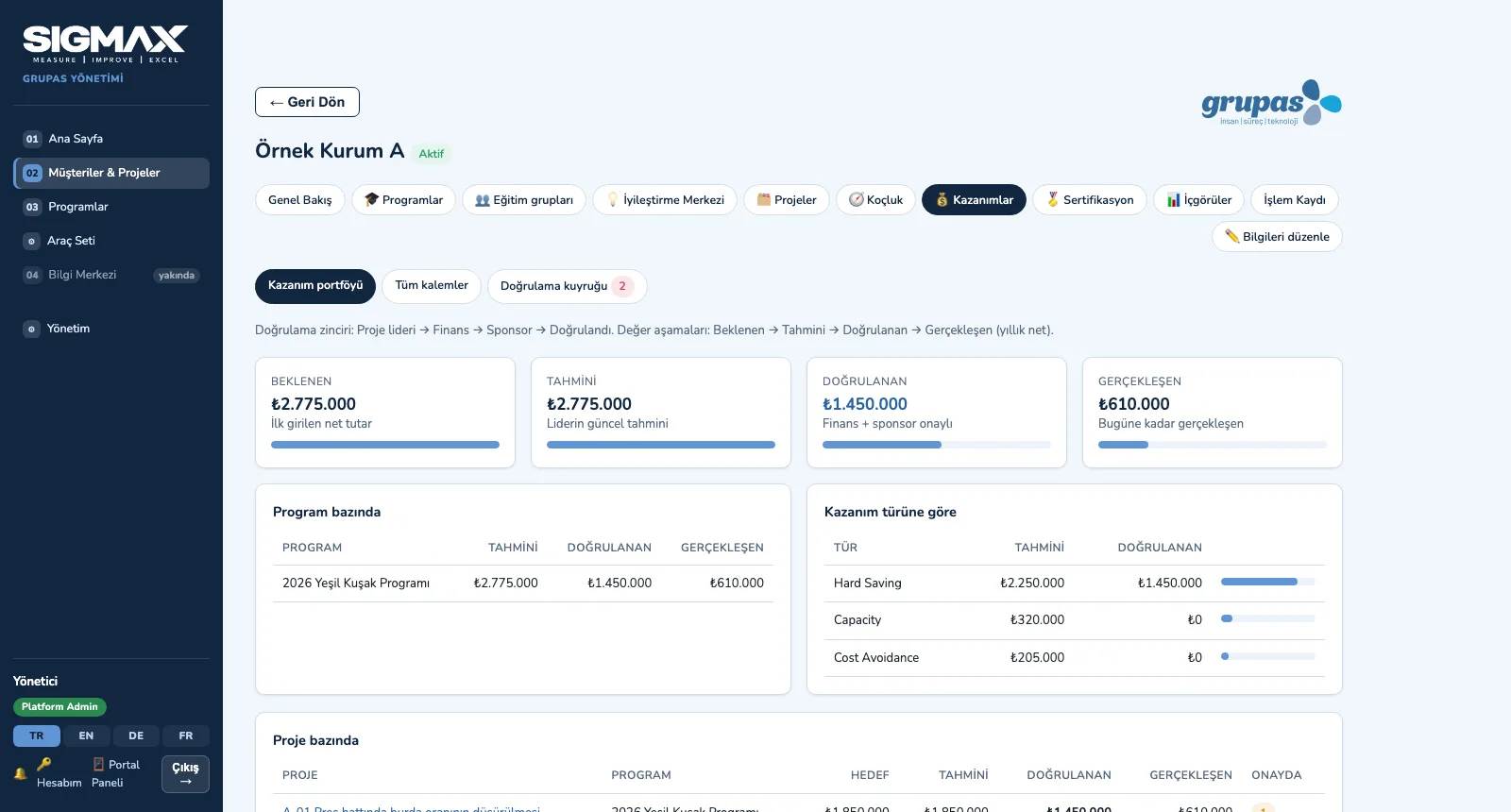Click the Cost Avoidance row label
Viewport: 1511px width, 812px height.
click(876, 658)
